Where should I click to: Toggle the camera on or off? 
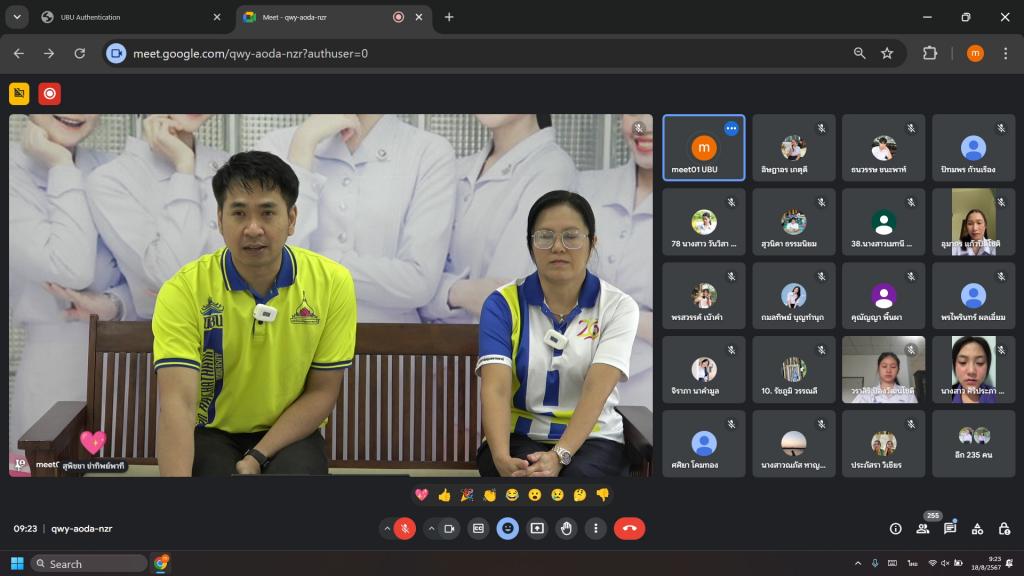point(450,528)
